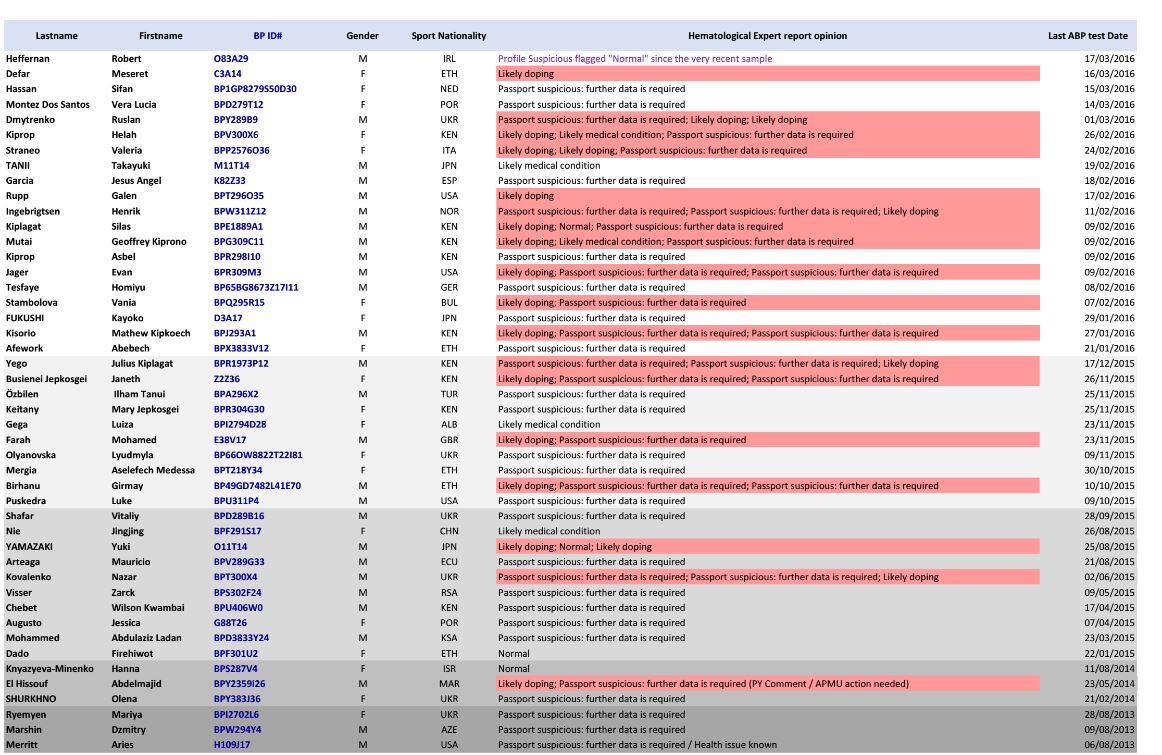Image resolution: width=1162 pixels, height=755 pixels.
Task: Click test date 01/03/2016
Action: (1109, 119)
